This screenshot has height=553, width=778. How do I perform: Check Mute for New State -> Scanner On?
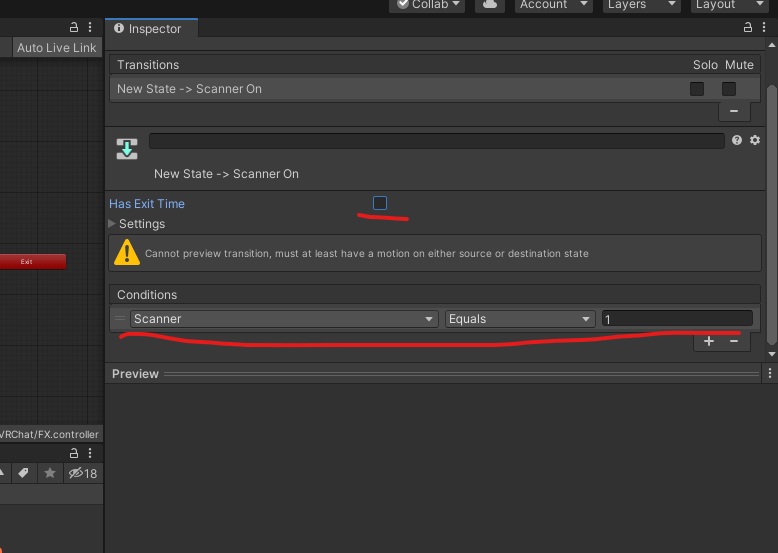729,89
